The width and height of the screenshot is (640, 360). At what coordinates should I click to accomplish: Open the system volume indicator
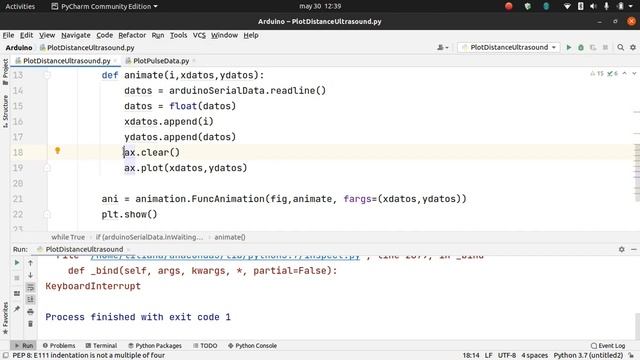coord(593,6)
